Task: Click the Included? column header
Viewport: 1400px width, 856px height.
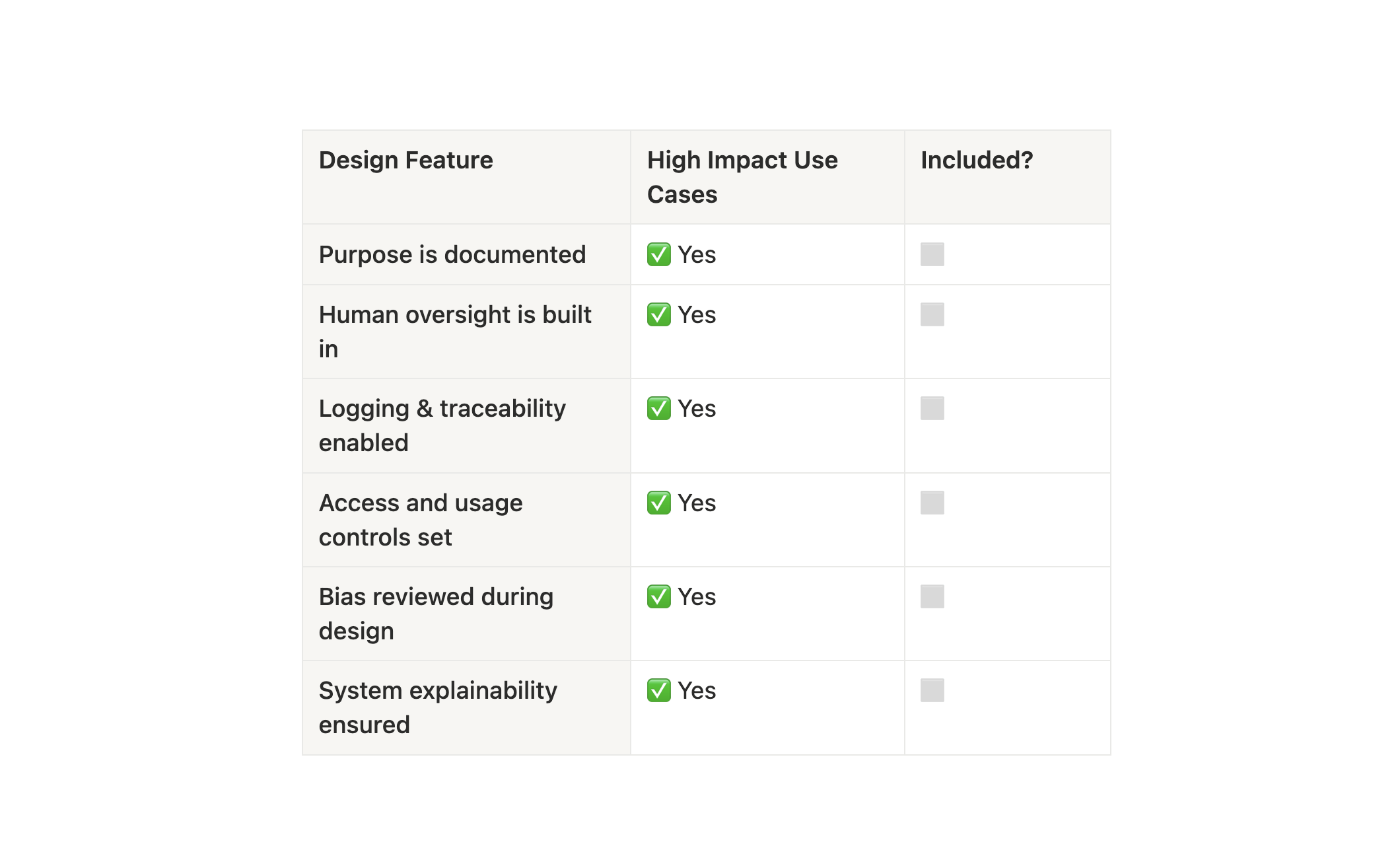Action: click(x=976, y=160)
